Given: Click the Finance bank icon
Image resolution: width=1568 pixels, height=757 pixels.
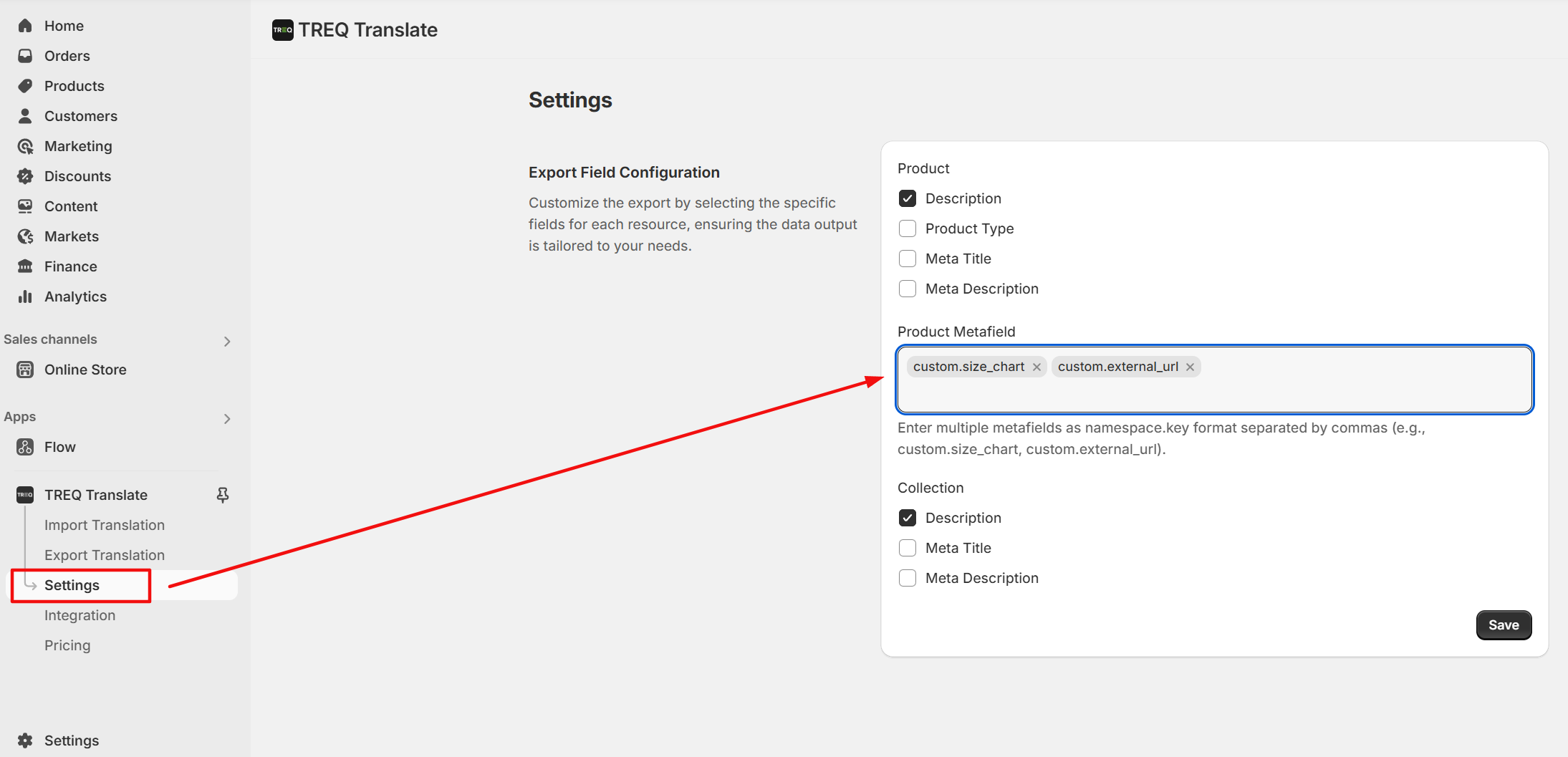Looking at the screenshot, I should point(25,266).
